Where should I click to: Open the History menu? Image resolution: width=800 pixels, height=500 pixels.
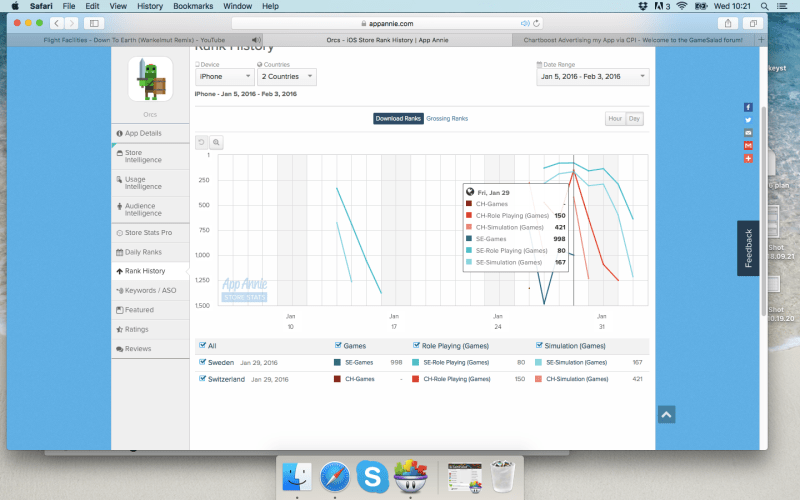(x=150, y=6)
